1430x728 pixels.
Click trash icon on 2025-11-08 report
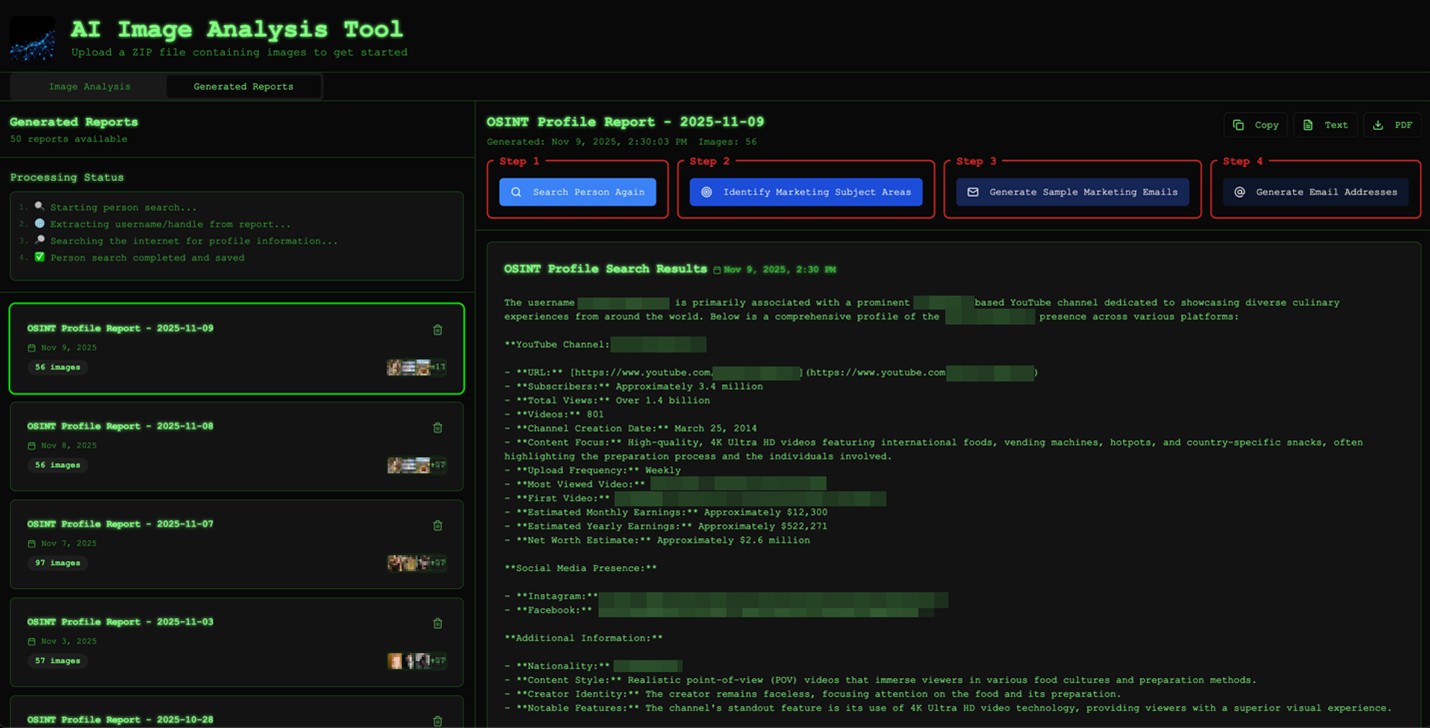(x=437, y=428)
